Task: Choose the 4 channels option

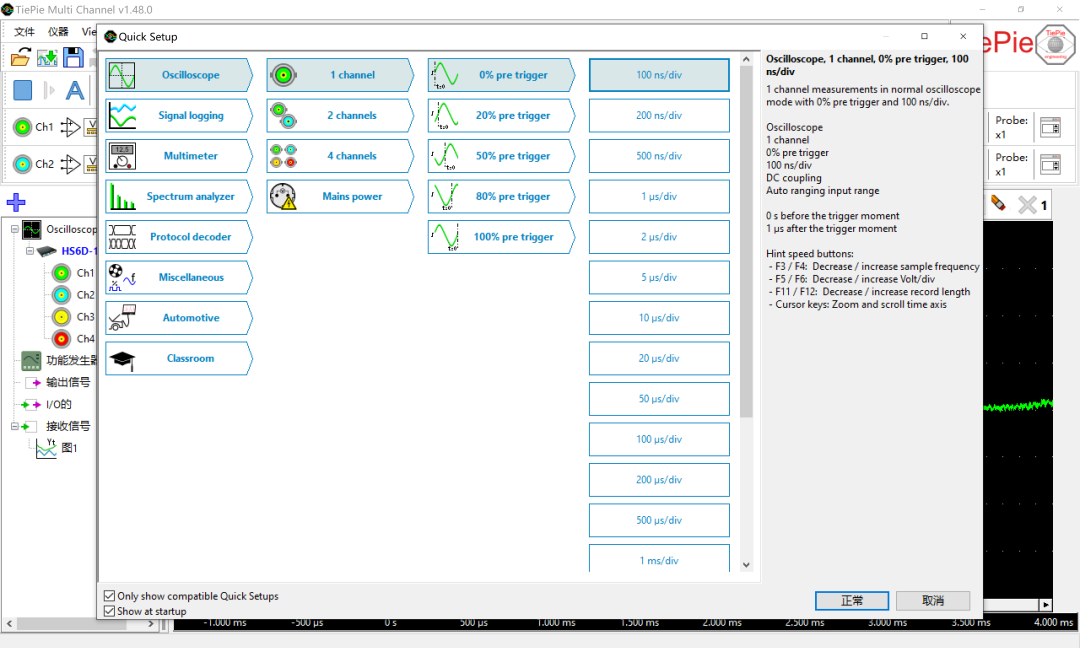Action: pos(340,156)
